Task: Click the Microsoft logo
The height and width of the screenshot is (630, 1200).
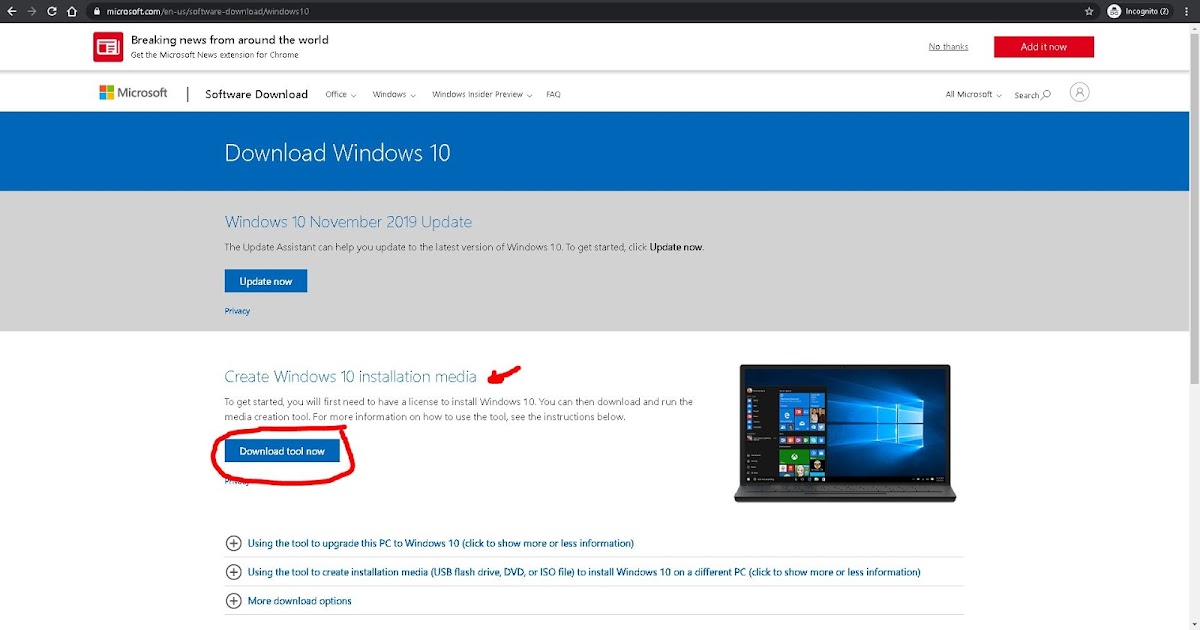Action: coord(133,92)
